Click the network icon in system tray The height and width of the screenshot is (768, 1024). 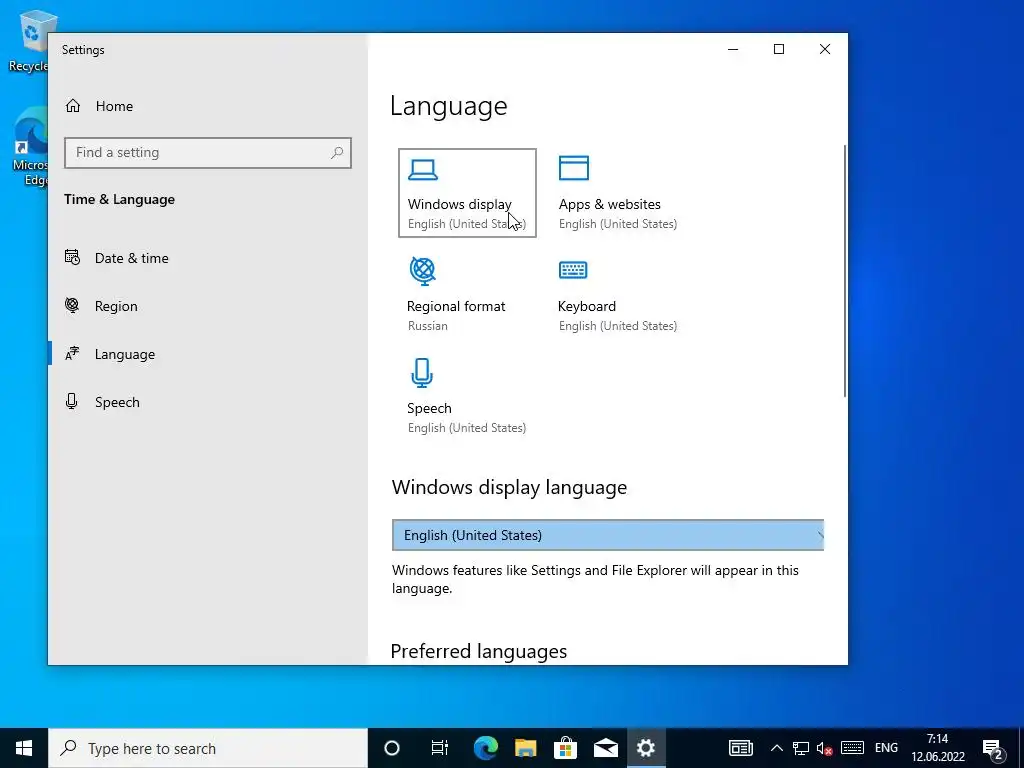tap(801, 748)
